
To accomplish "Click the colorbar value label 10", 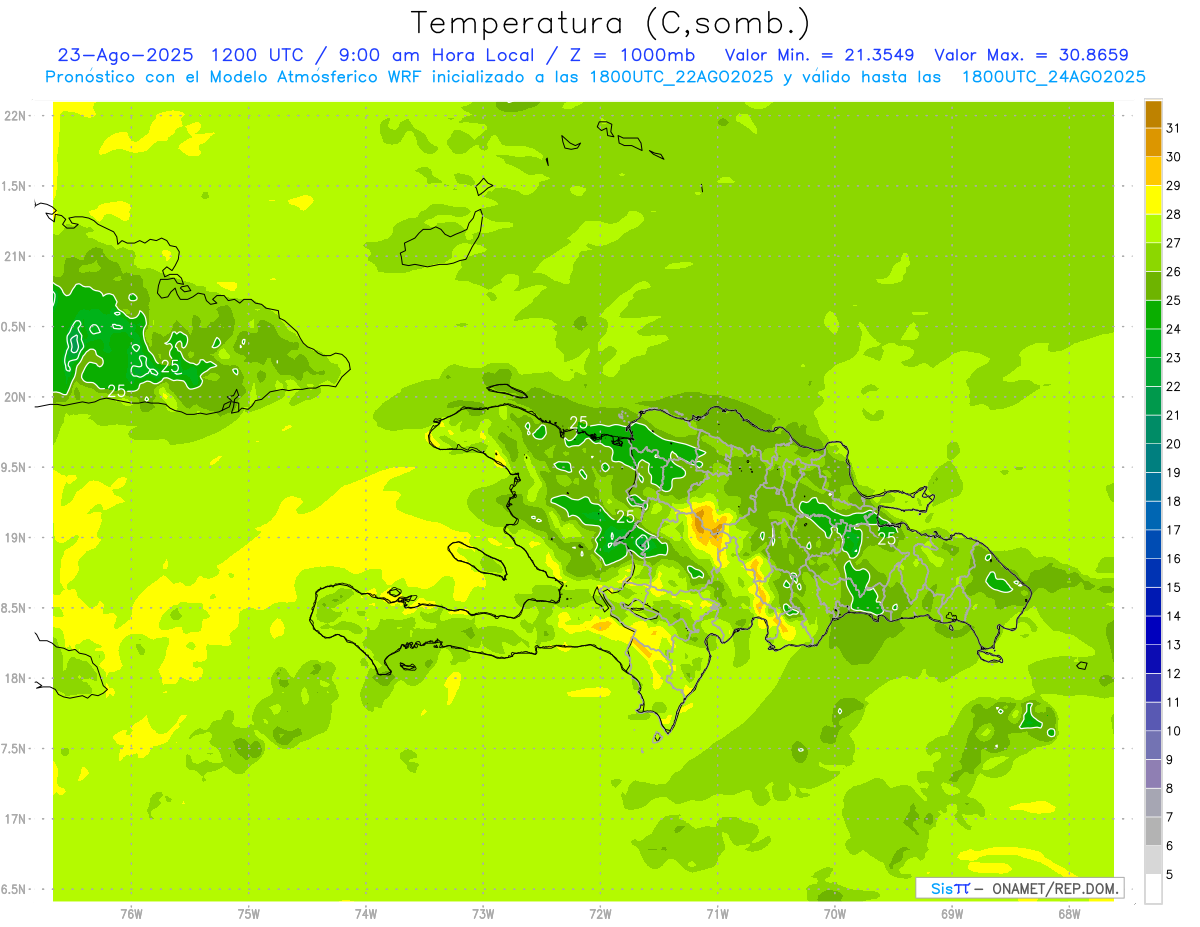I will pyautogui.click(x=1173, y=731).
